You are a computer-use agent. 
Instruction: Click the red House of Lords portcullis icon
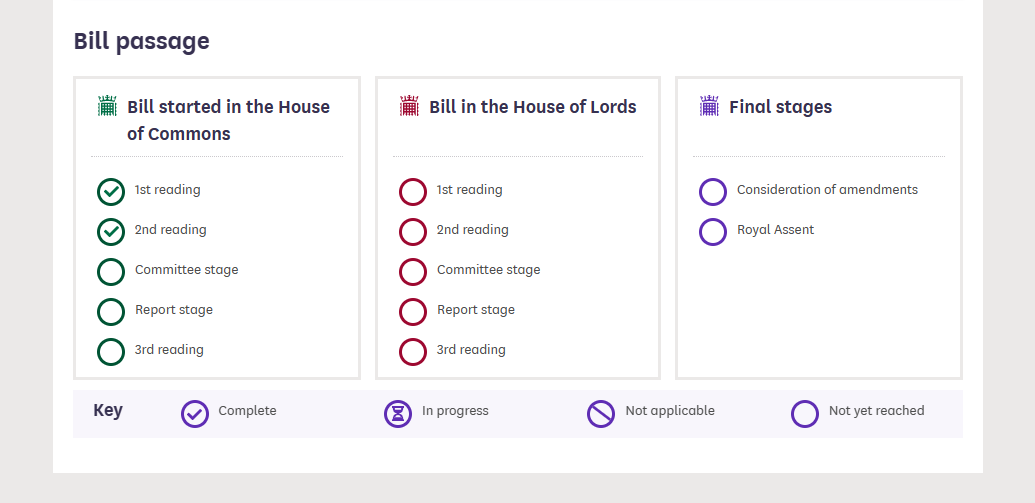(409, 106)
